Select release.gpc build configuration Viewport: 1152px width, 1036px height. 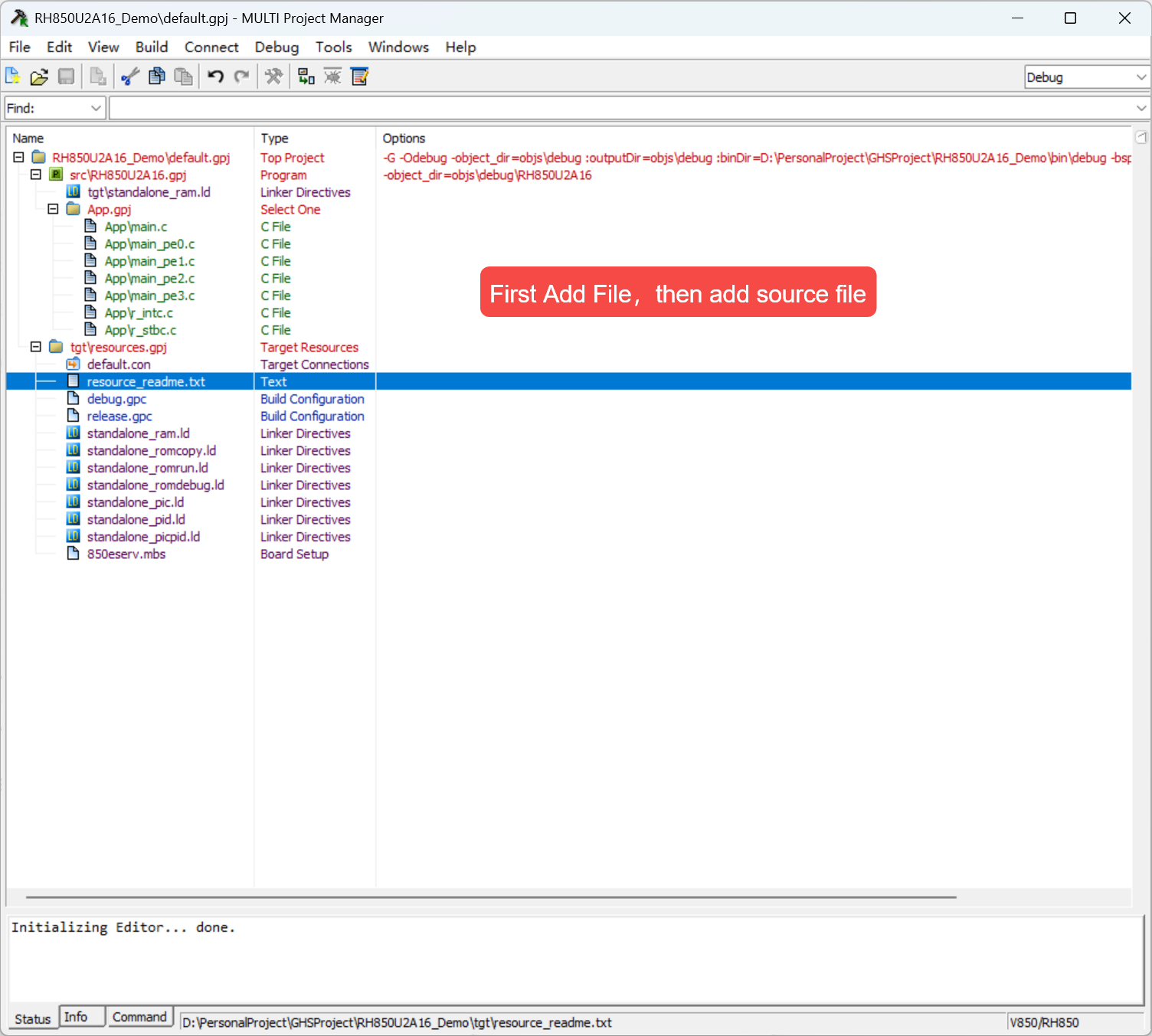119,416
